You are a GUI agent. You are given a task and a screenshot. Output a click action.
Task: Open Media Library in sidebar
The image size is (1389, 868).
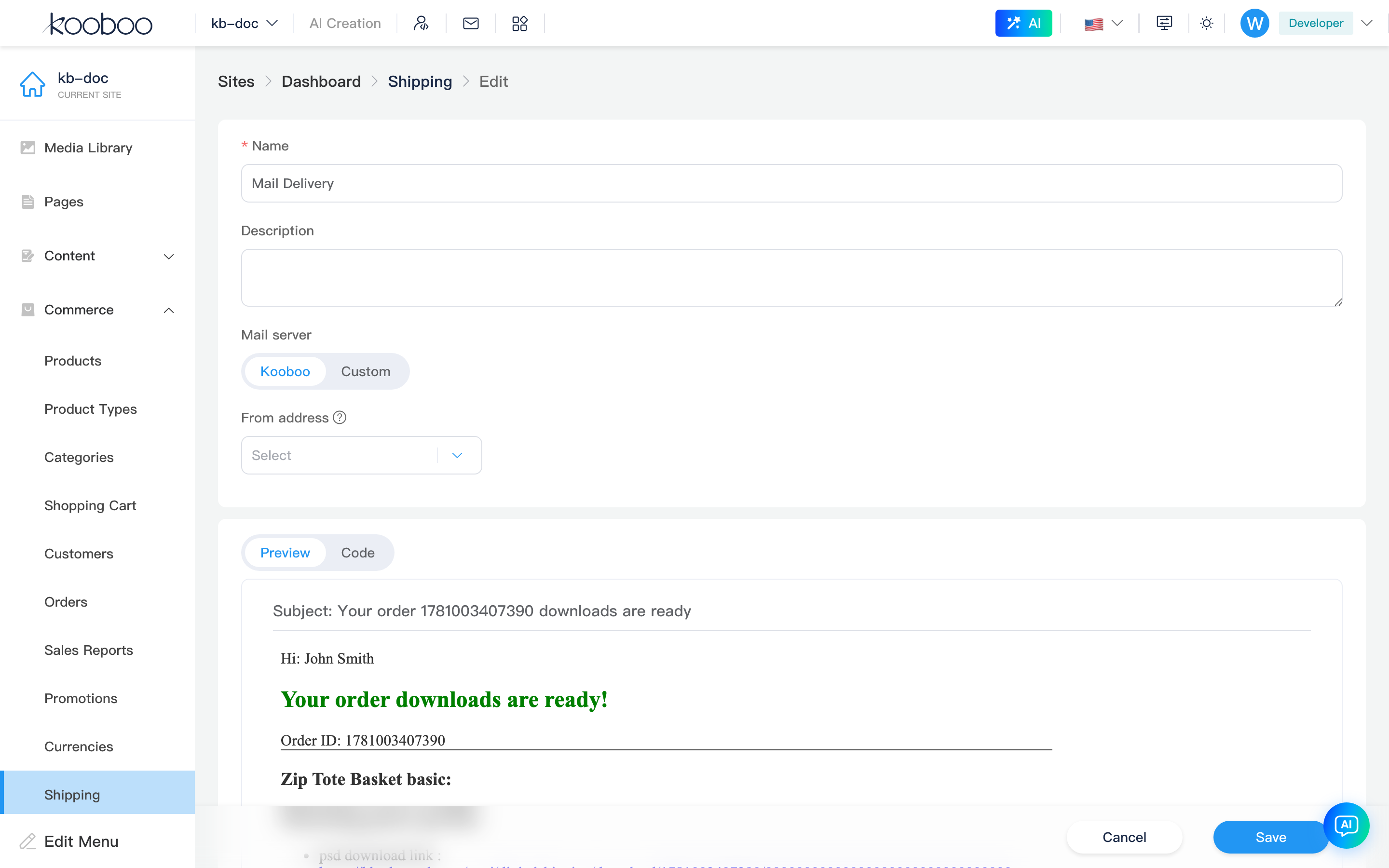tap(88, 148)
